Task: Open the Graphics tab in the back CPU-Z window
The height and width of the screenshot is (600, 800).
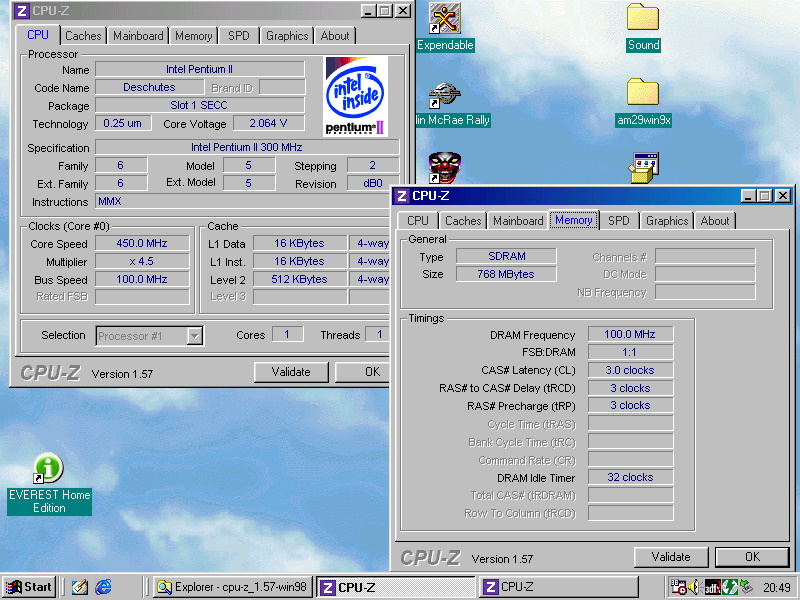Action: [287, 36]
